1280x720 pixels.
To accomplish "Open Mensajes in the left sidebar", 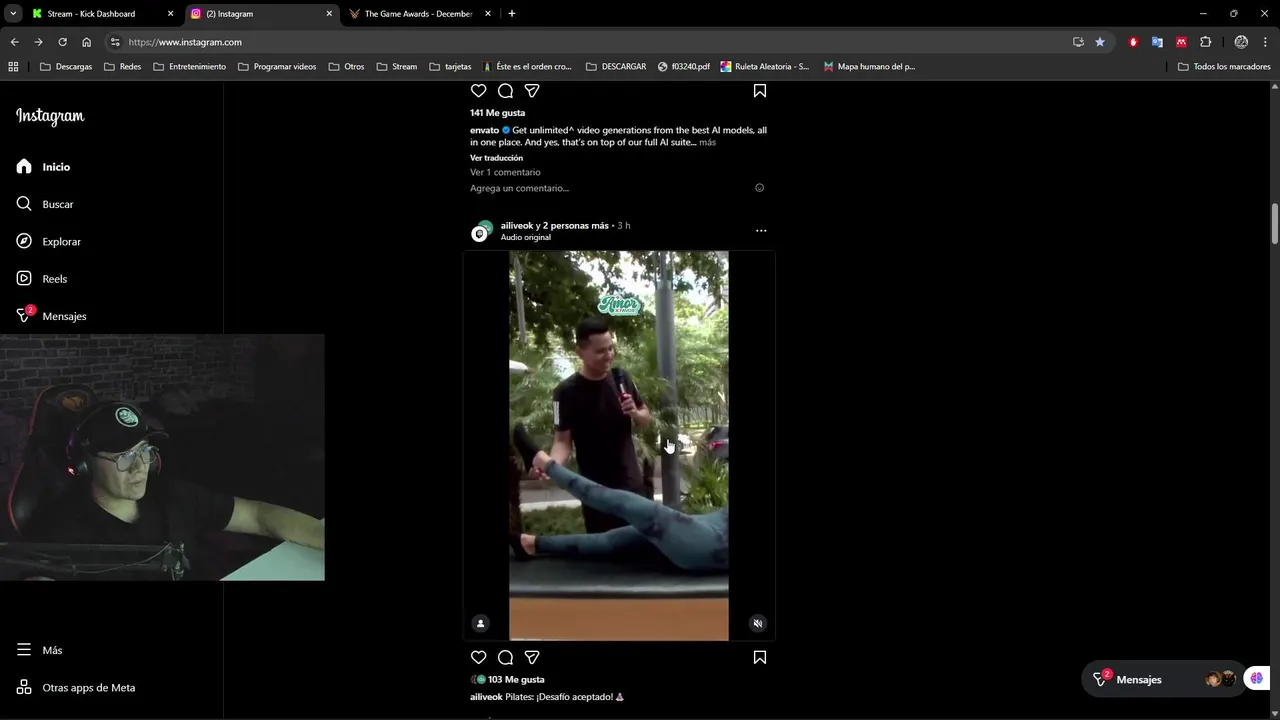I will [x=51, y=316].
